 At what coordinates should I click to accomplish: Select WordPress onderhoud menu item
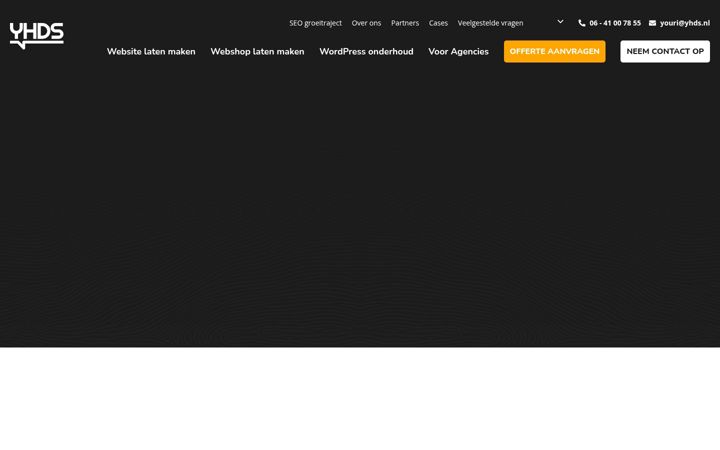(366, 51)
